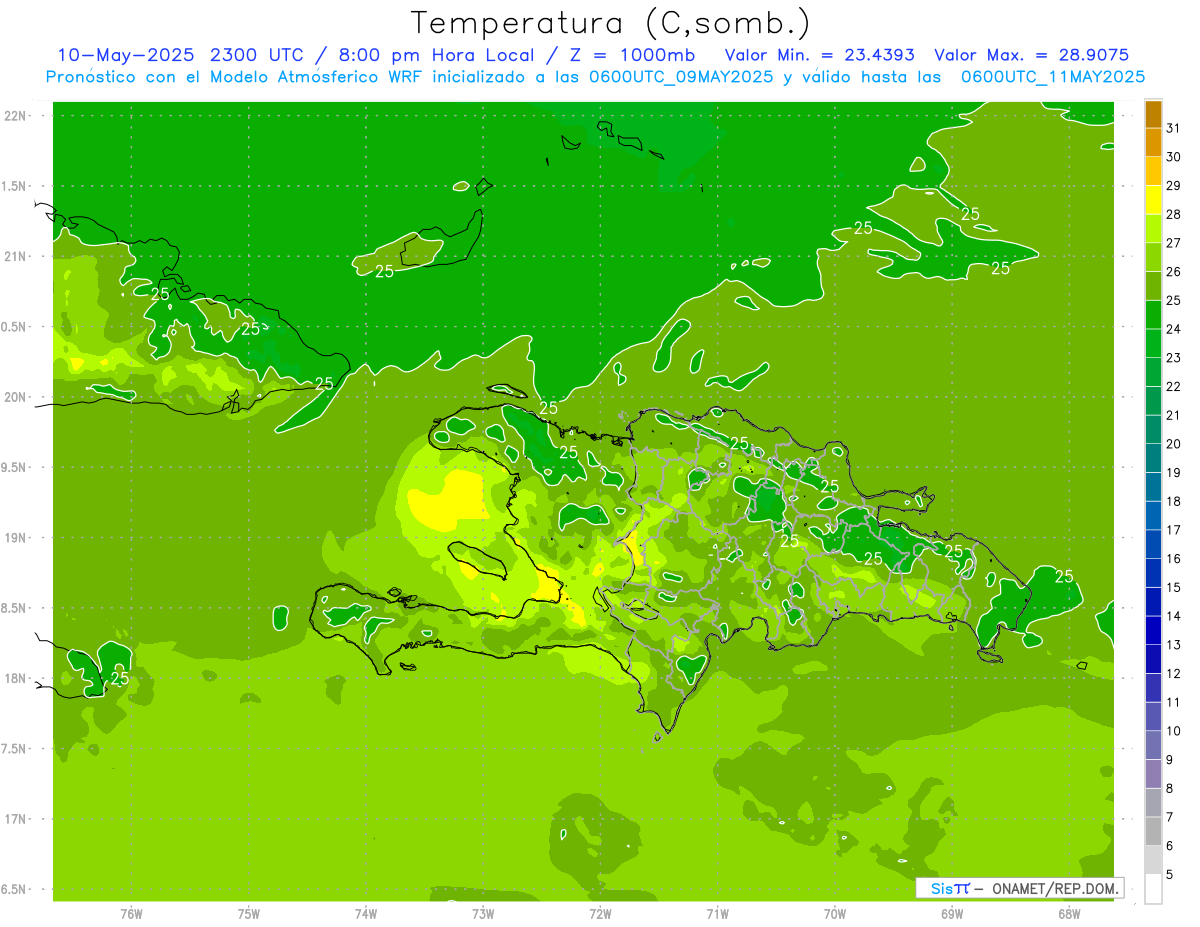Click the 'SisTT - ONAMET/REP.DOM.' label

point(1019,888)
